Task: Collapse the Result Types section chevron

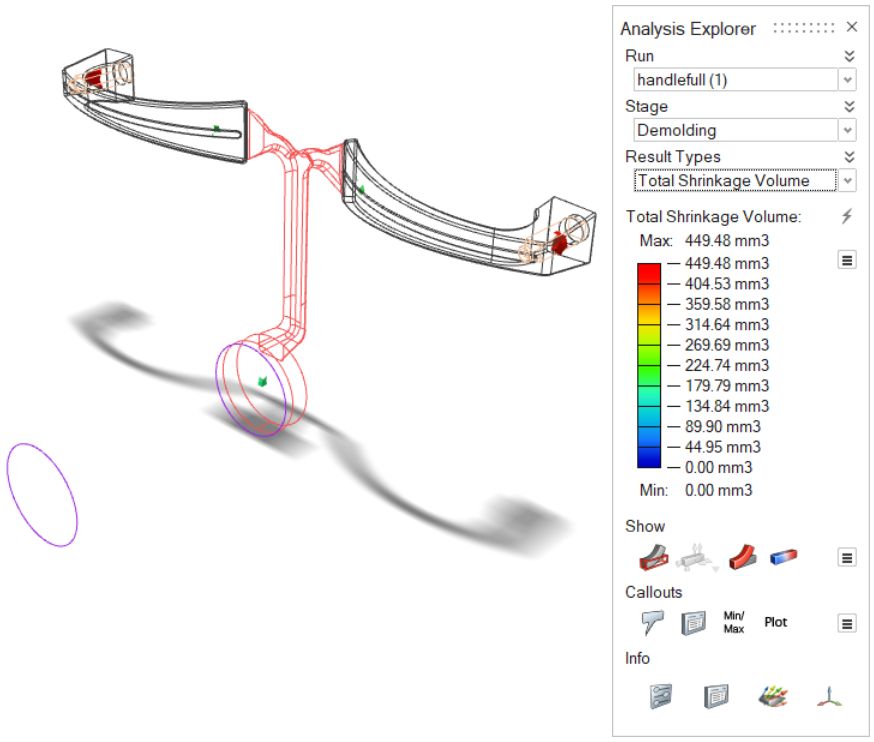Action: (849, 157)
